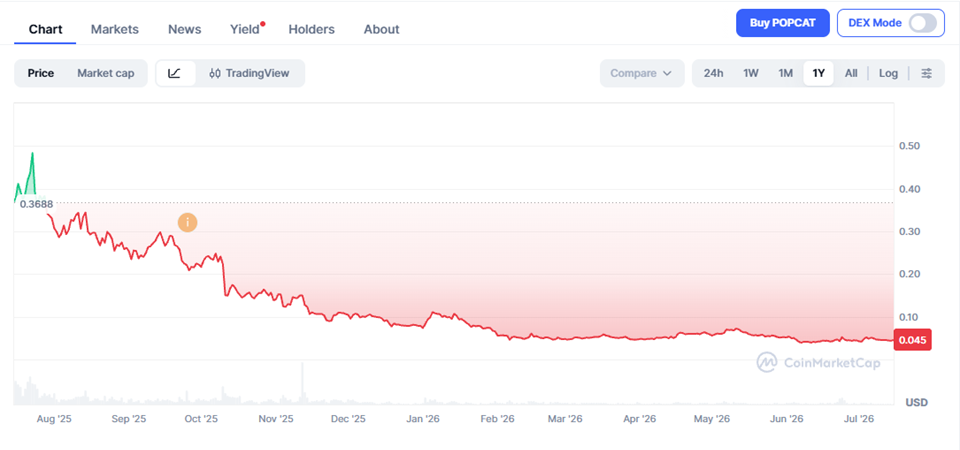The width and height of the screenshot is (960, 450).
Task: Click the orange info marker on chart
Action: 187,223
